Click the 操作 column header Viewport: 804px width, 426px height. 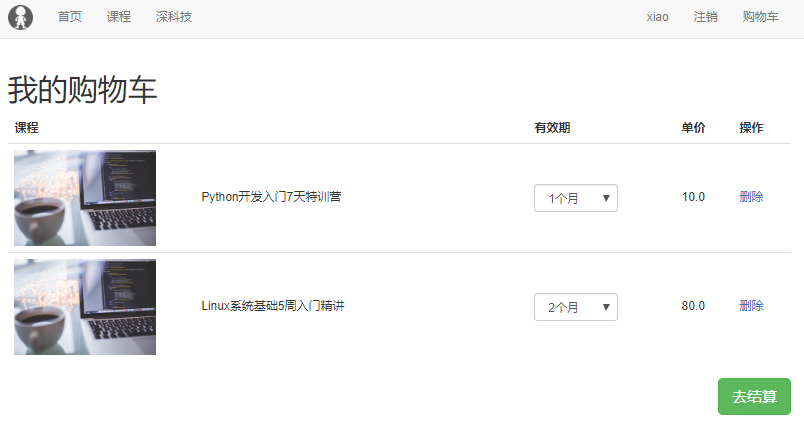click(x=751, y=128)
